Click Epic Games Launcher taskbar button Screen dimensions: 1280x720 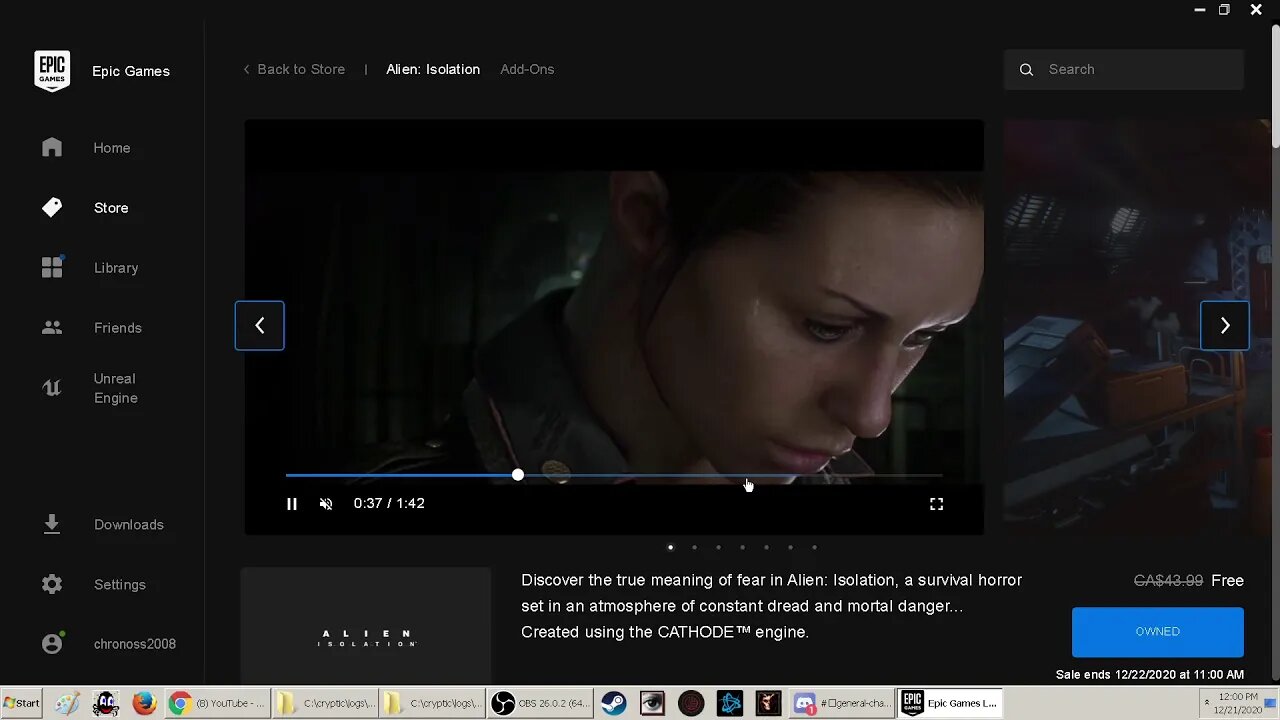(x=950, y=704)
